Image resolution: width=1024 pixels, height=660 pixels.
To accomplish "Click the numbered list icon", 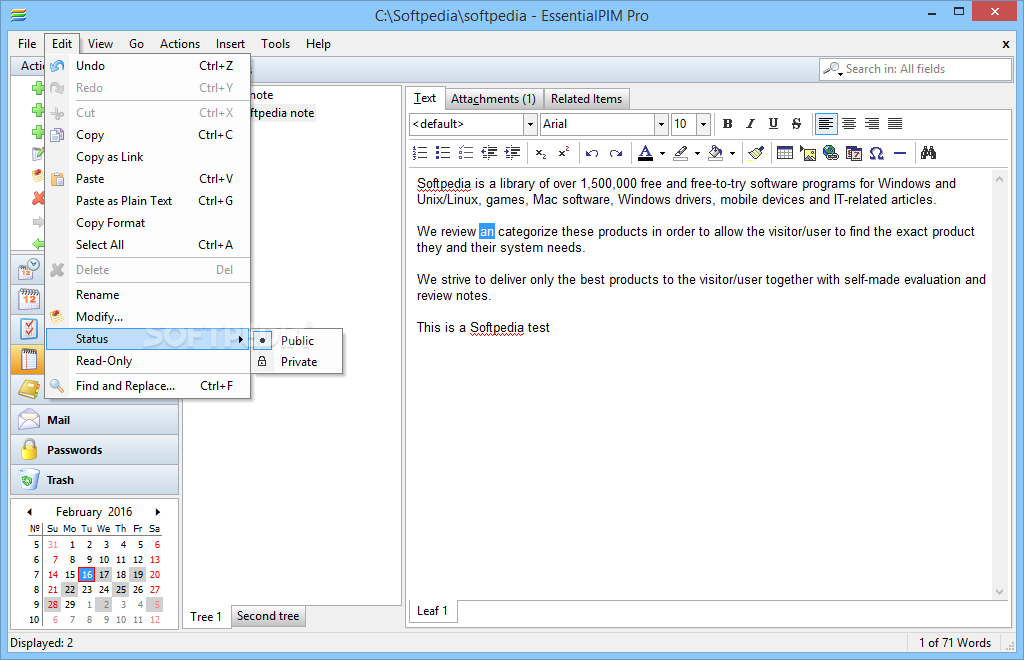I will (x=420, y=153).
